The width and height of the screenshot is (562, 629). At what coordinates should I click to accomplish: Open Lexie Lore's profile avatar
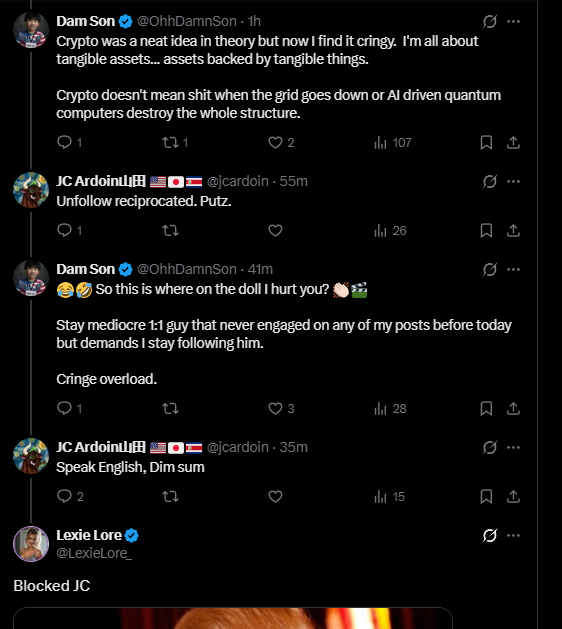click(31, 544)
